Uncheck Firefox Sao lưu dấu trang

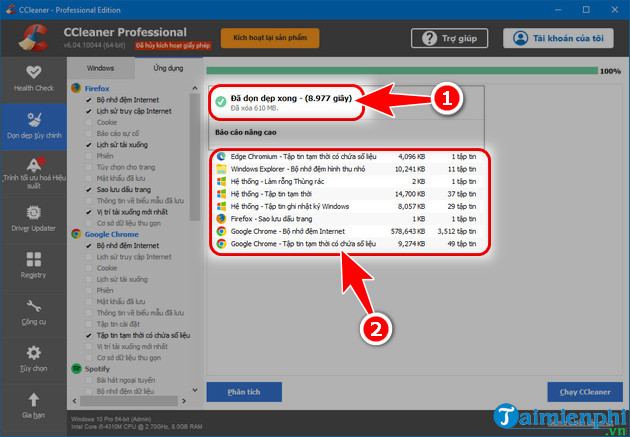(89, 189)
